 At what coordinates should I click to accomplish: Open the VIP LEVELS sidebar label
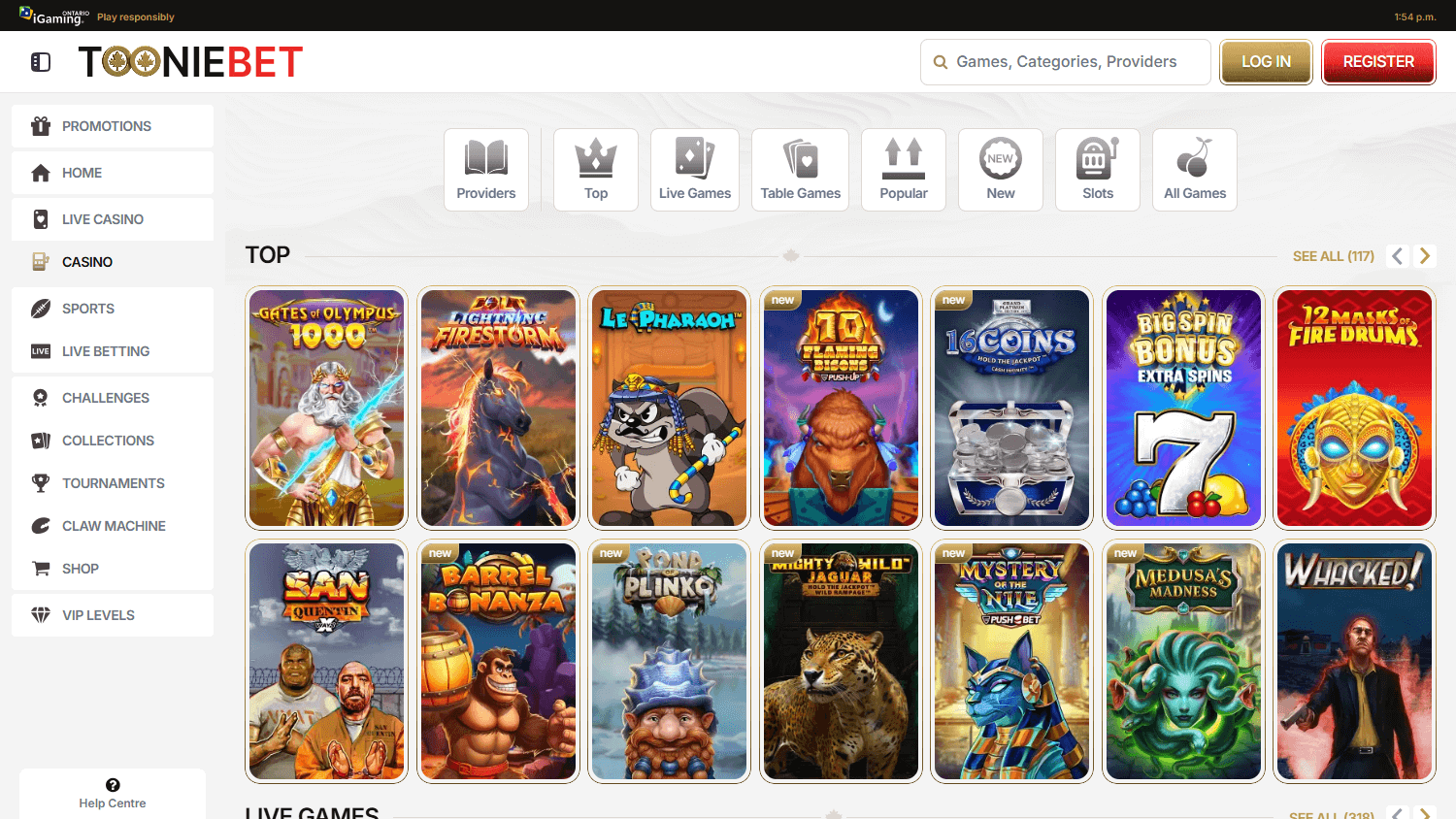point(98,615)
